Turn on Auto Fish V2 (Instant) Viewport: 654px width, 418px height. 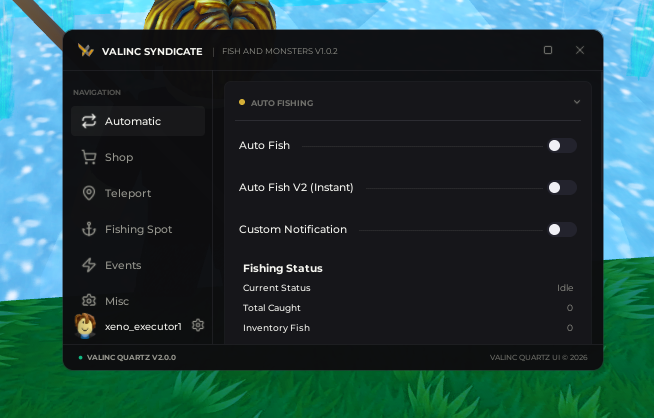click(x=562, y=188)
